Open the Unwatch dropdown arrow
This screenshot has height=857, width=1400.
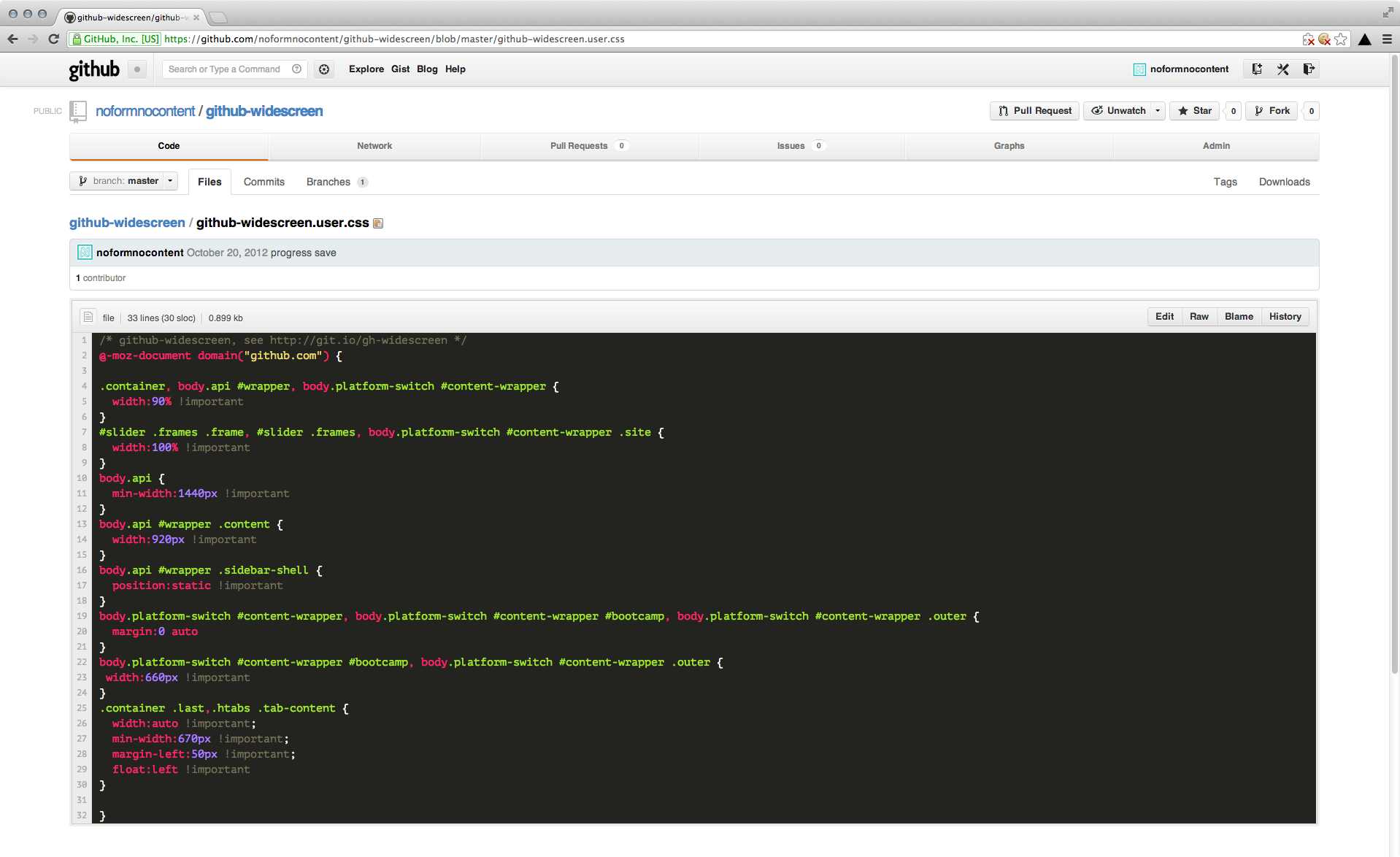1158,111
